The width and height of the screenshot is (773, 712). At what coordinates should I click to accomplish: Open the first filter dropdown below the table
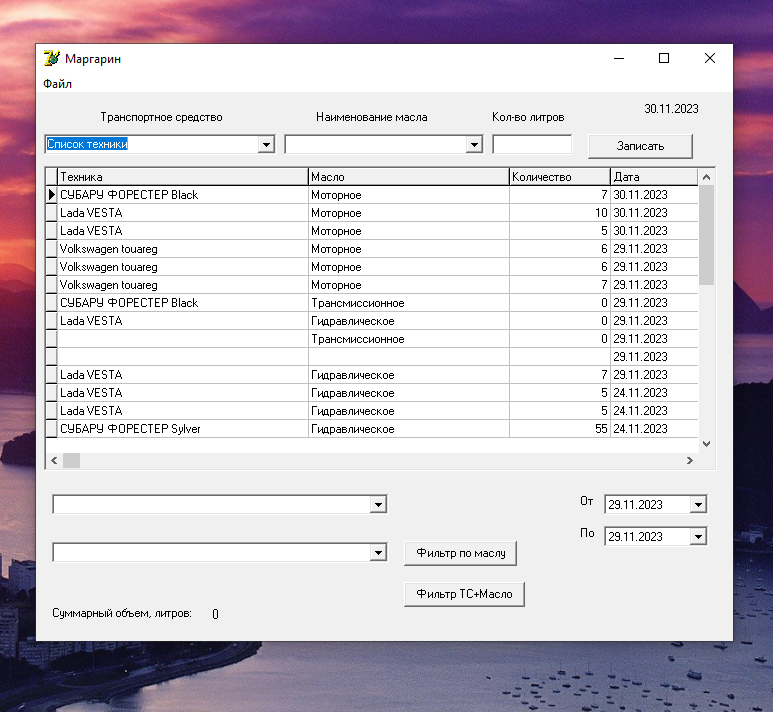tap(378, 504)
